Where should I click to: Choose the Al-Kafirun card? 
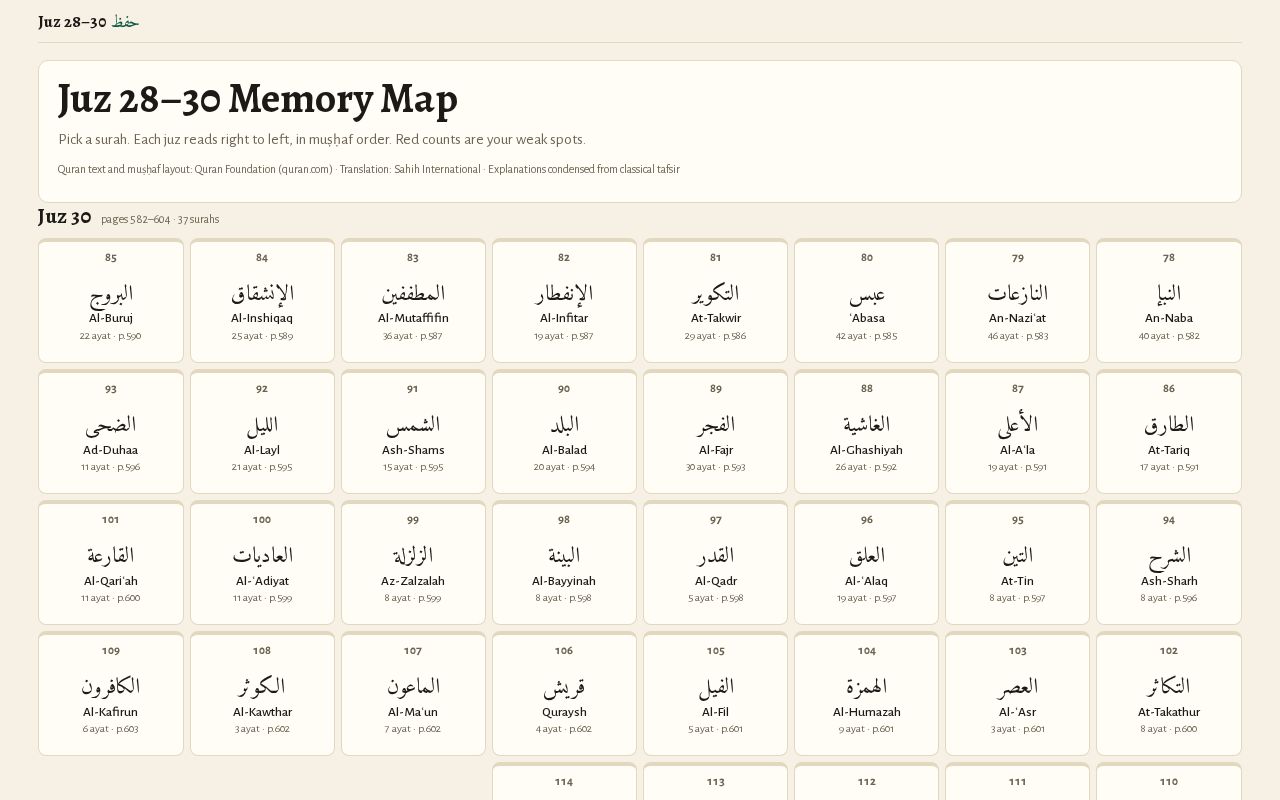coord(111,693)
